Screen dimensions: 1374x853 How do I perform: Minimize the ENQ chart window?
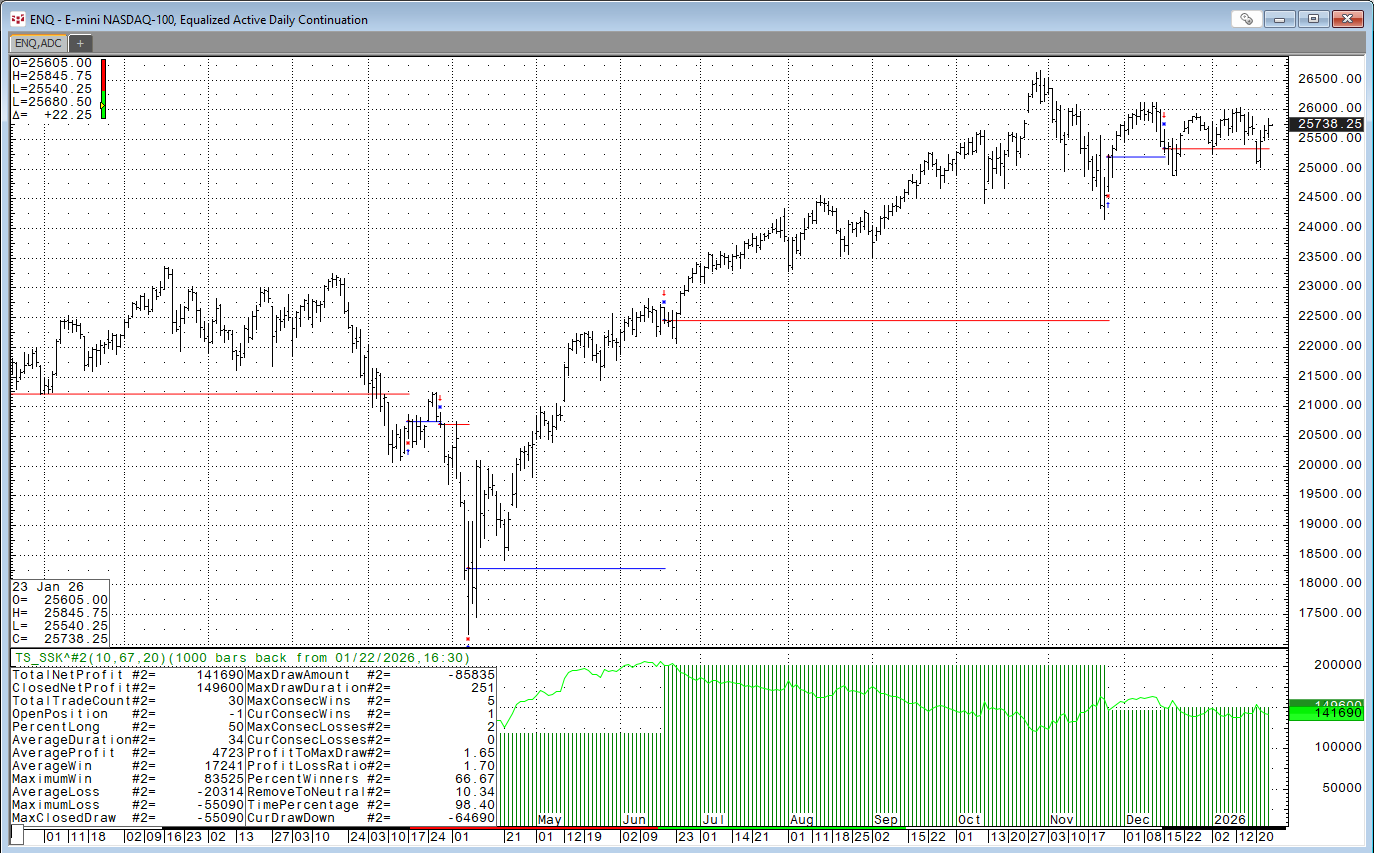(x=1280, y=19)
